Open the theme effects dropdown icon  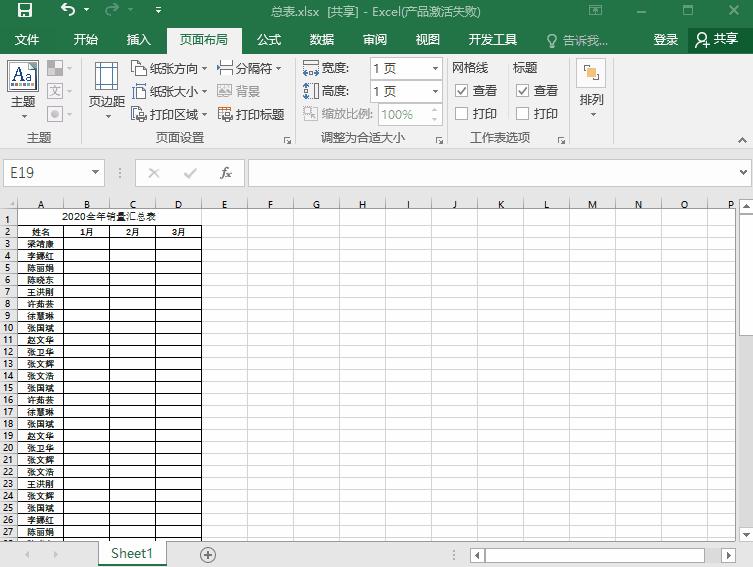pyautogui.click(x=60, y=114)
